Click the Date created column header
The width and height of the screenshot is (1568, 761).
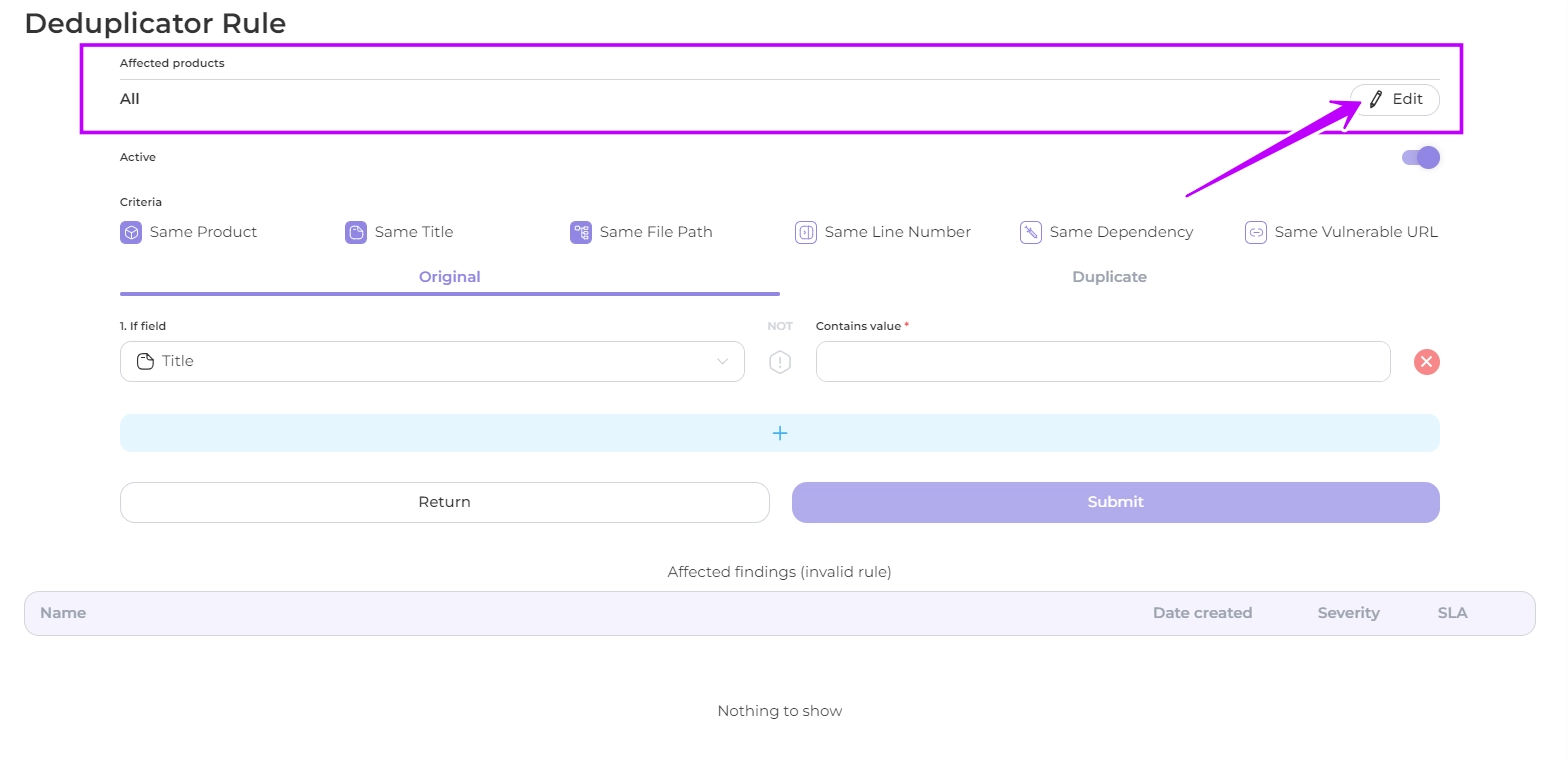point(1202,613)
